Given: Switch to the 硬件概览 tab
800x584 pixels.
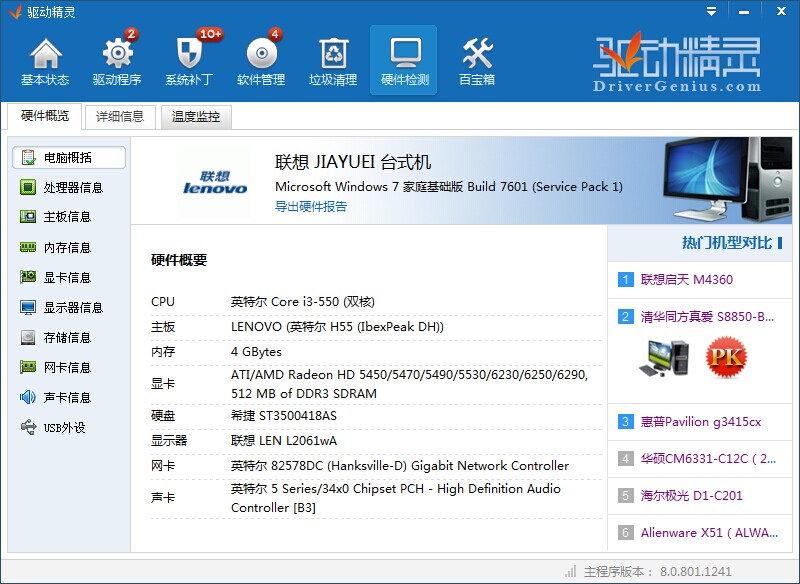Looking at the screenshot, I should click(45, 116).
